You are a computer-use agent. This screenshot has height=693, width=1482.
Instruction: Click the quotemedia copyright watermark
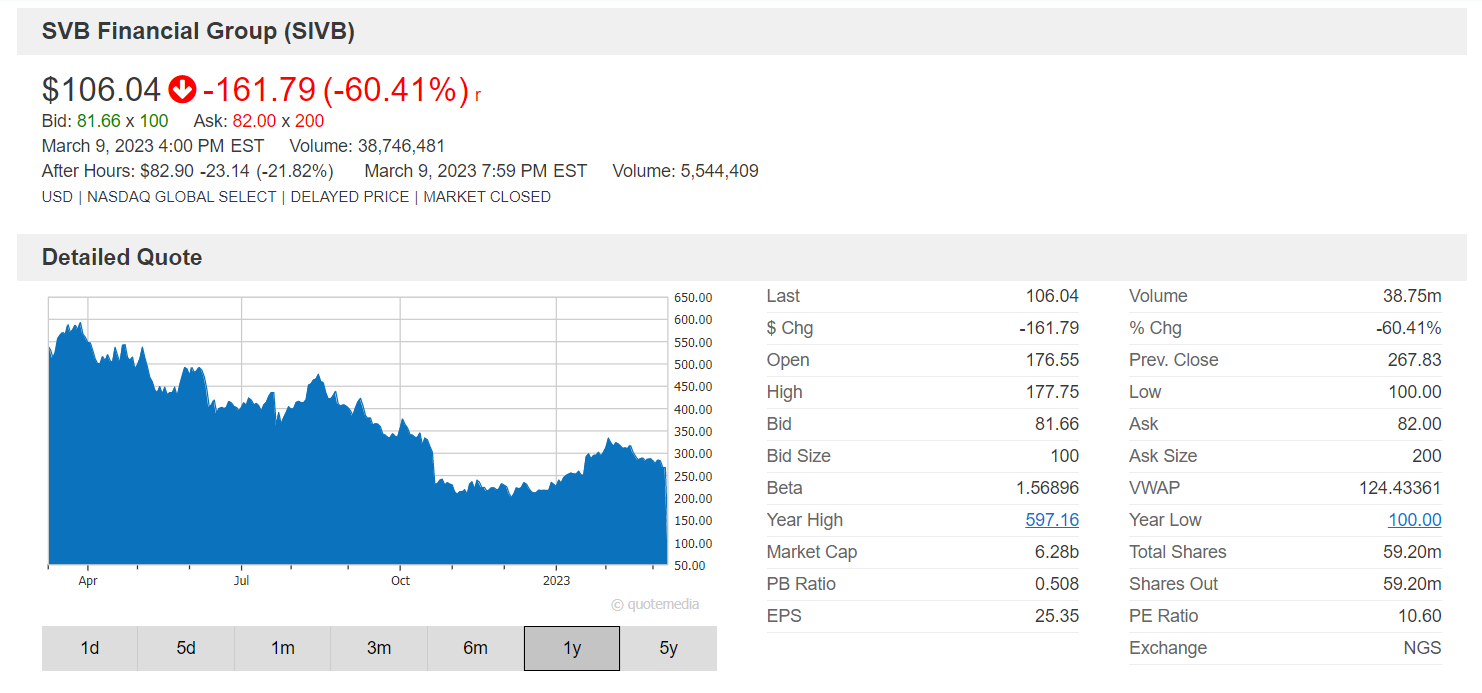[x=655, y=604]
